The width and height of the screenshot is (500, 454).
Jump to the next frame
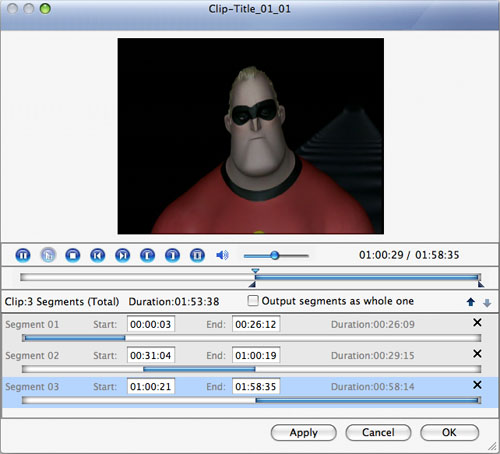[x=123, y=255]
